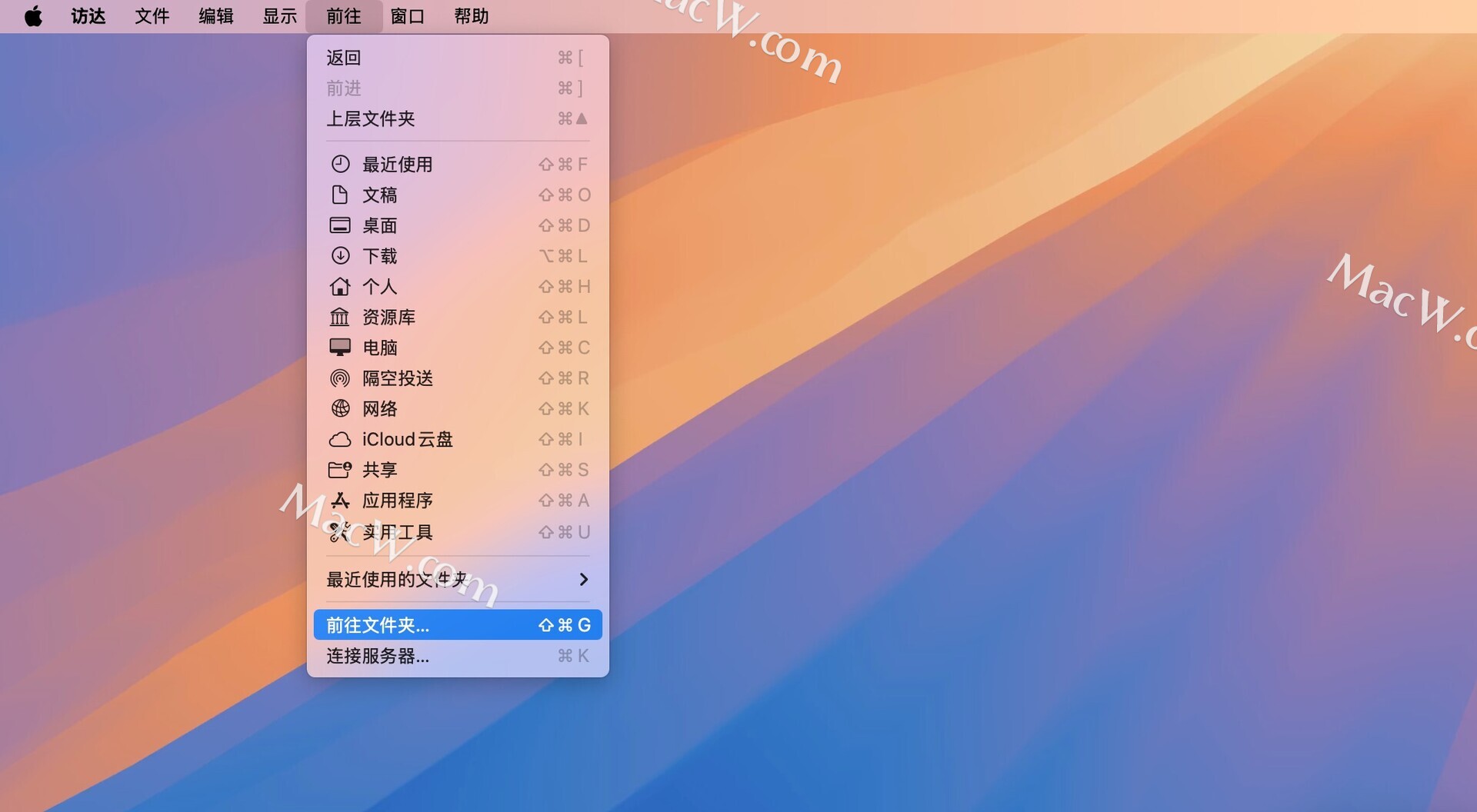Choose 隔空投送 entry
1477x812 pixels.
tap(458, 378)
